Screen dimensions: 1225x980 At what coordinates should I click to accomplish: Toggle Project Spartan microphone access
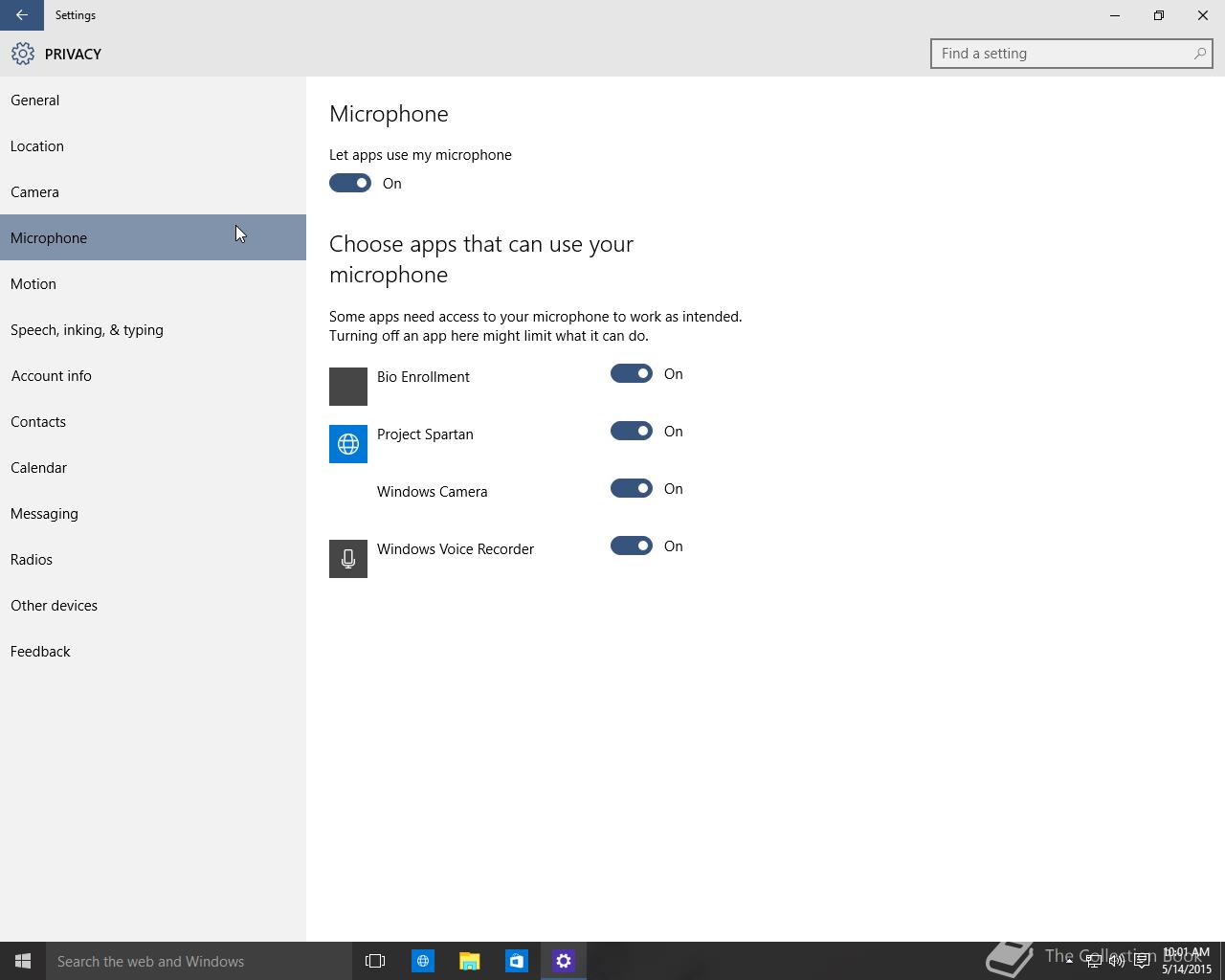[632, 431]
